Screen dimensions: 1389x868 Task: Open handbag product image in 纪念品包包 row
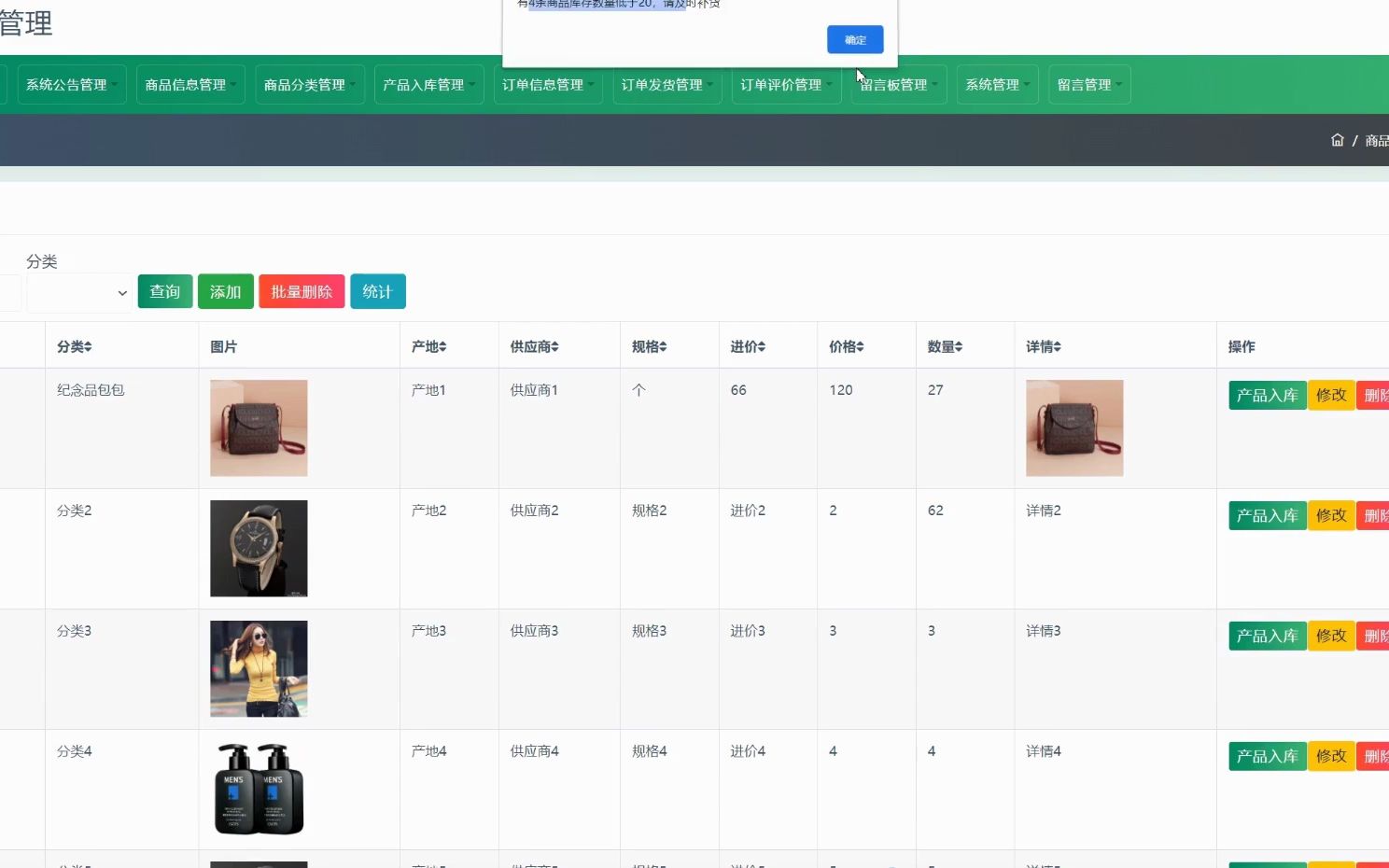click(259, 427)
